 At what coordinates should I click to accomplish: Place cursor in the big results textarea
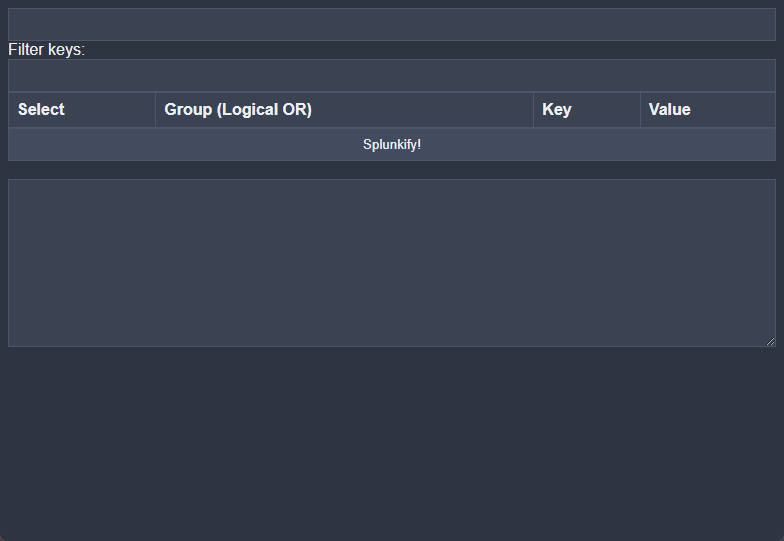pyautogui.click(x=392, y=263)
